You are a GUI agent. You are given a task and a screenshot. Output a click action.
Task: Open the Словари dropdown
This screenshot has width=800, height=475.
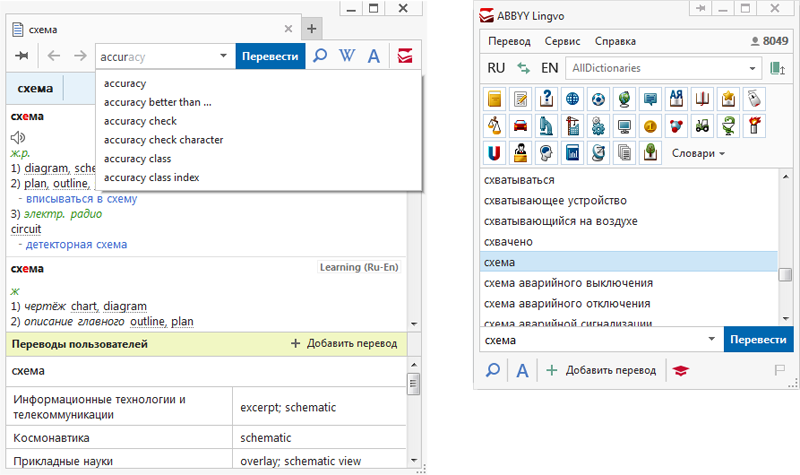698,154
